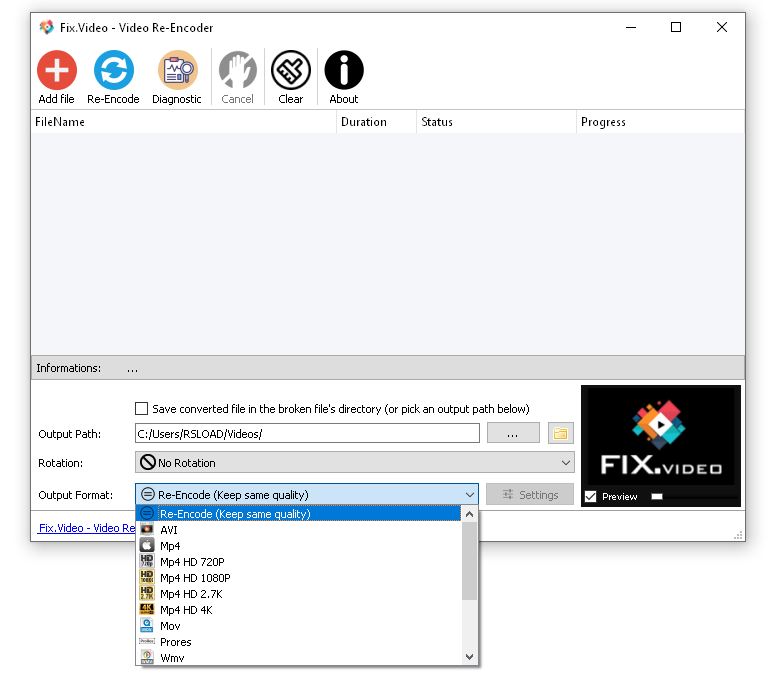This screenshot has height=691, width=774.
Task: Expand the Rotation dropdown
Action: click(x=566, y=462)
